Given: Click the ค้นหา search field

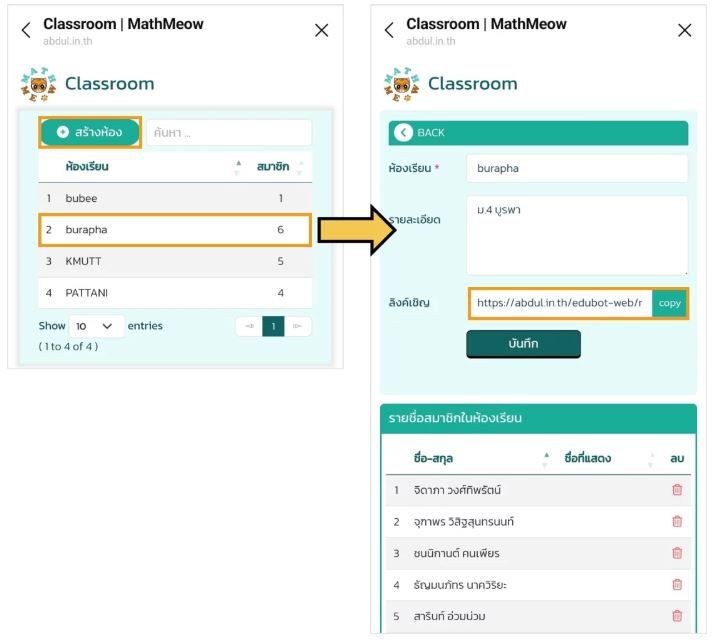Looking at the screenshot, I should (229, 133).
